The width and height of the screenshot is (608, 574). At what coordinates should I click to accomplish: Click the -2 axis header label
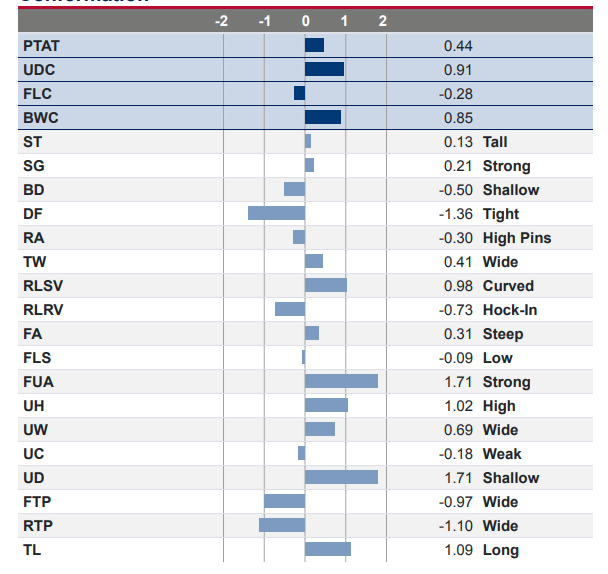[222, 21]
